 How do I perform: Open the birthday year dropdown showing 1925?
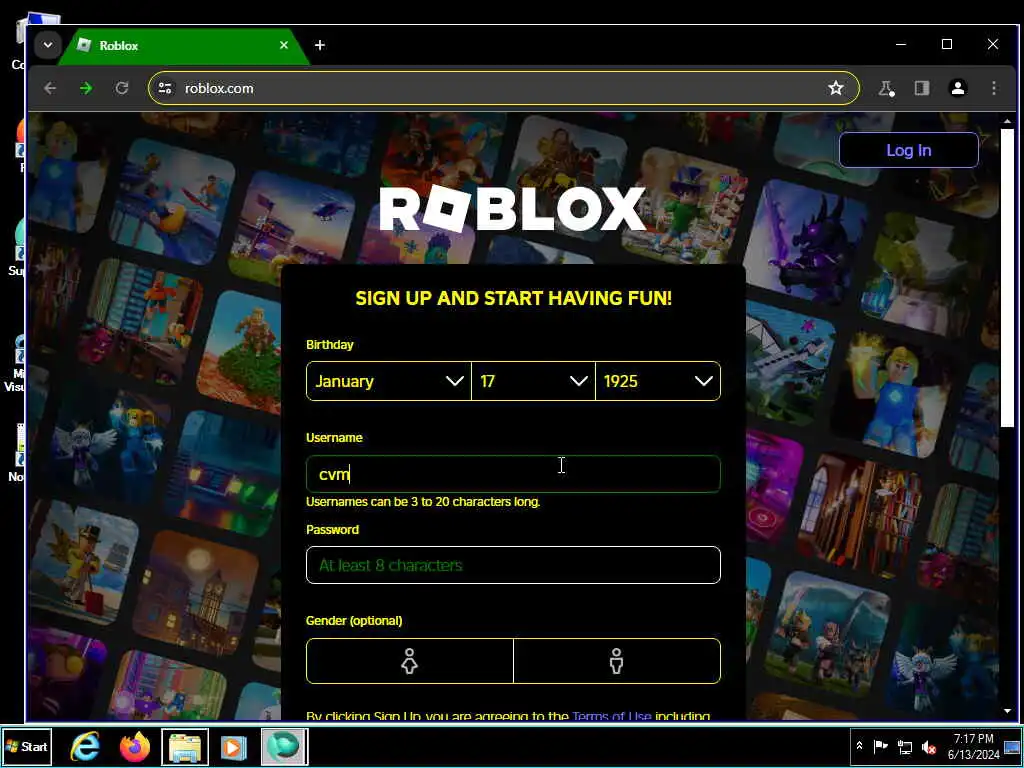[x=658, y=381]
